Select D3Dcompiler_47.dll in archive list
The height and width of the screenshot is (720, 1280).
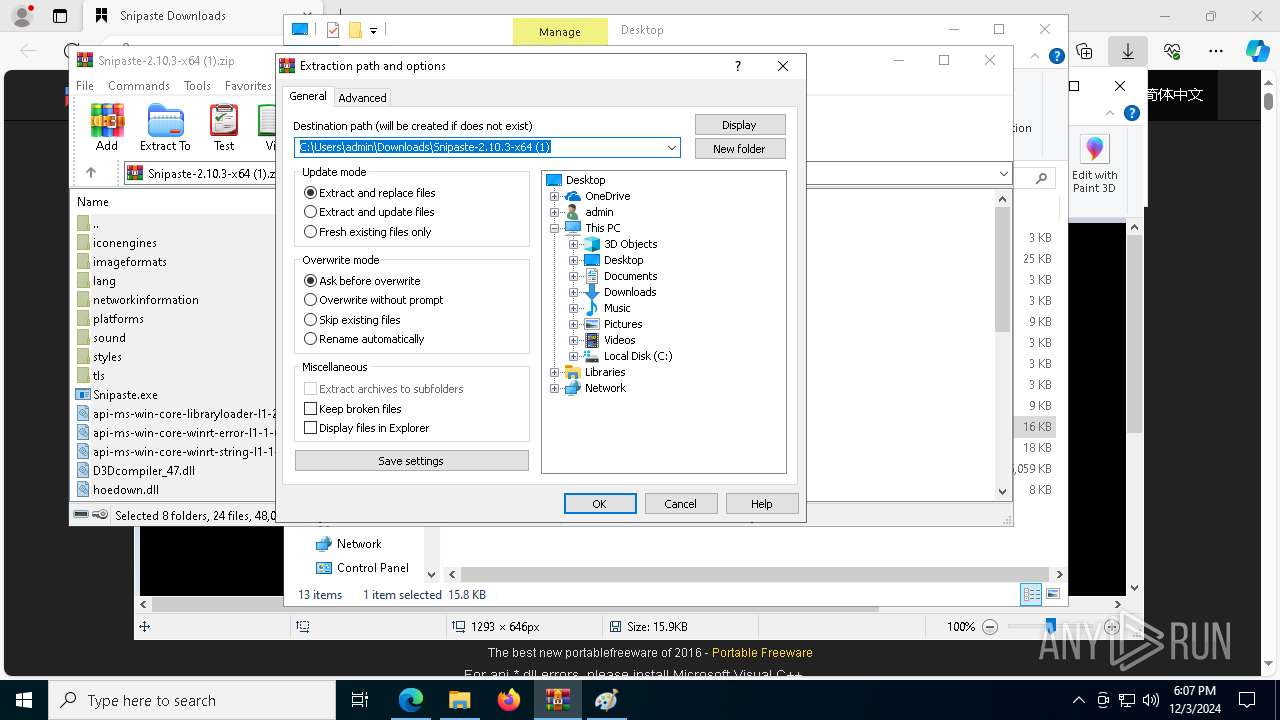pyautogui.click(x=135, y=471)
